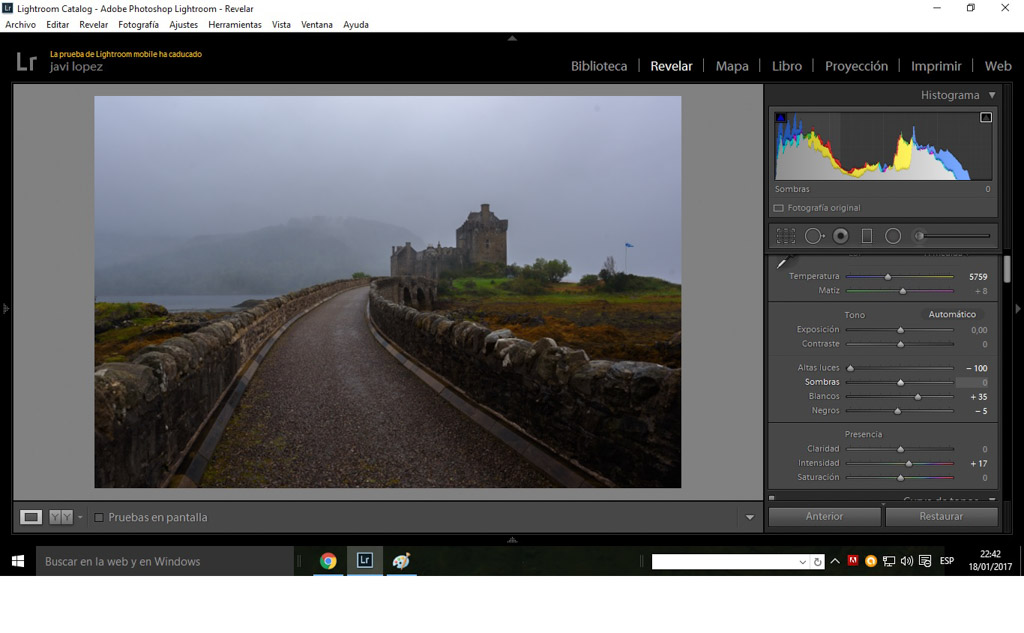This screenshot has width=1024, height=633.
Task: Toggle shadow clipping indicator in histogram
Action: (x=781, y=117)
